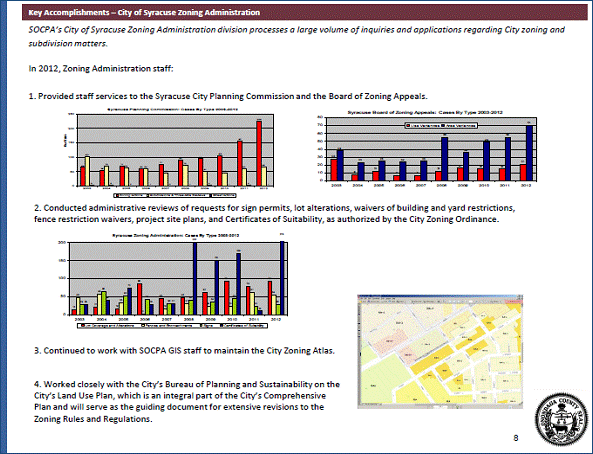Open the Zoning Administration cases chart

[x=172, y=281]
